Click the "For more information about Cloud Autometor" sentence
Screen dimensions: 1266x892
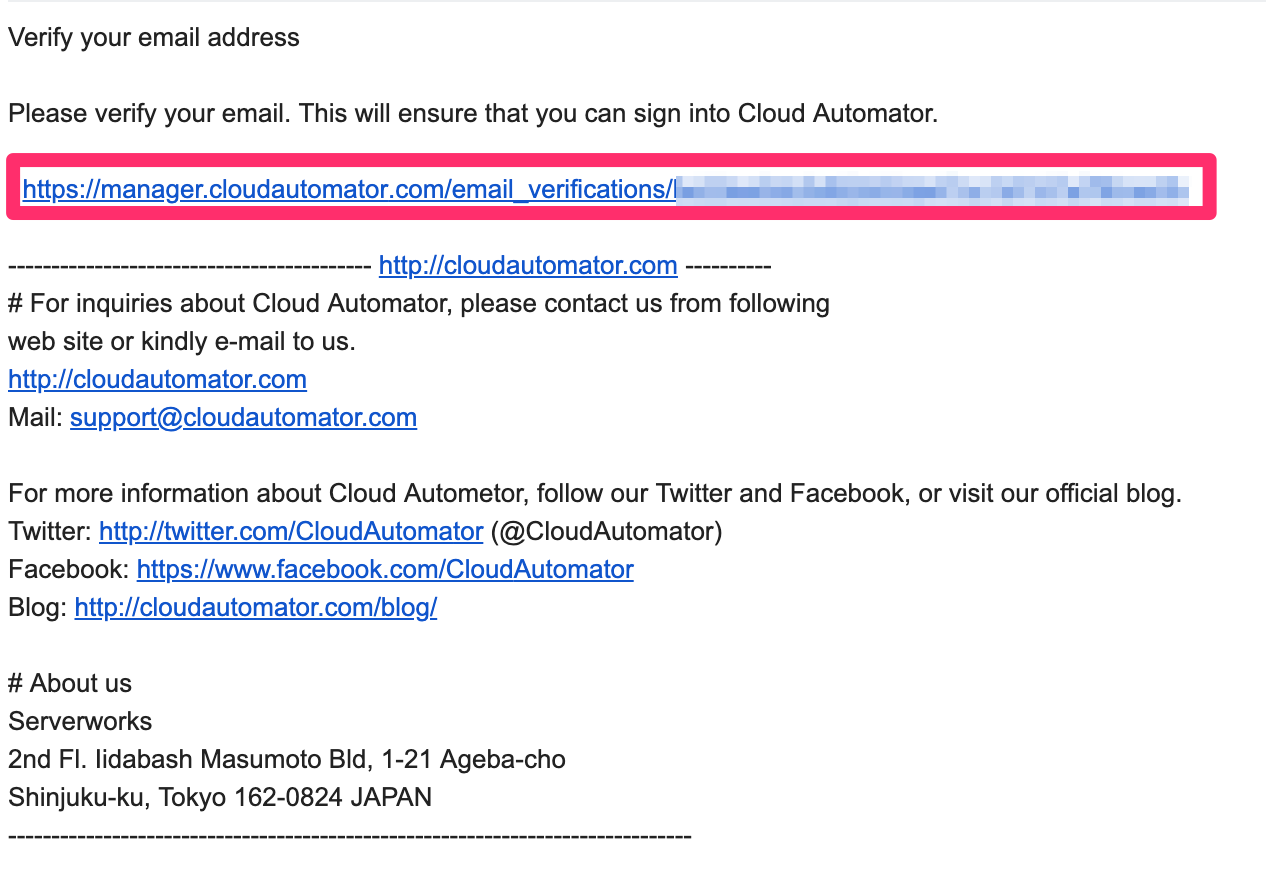tap(594, 494)
